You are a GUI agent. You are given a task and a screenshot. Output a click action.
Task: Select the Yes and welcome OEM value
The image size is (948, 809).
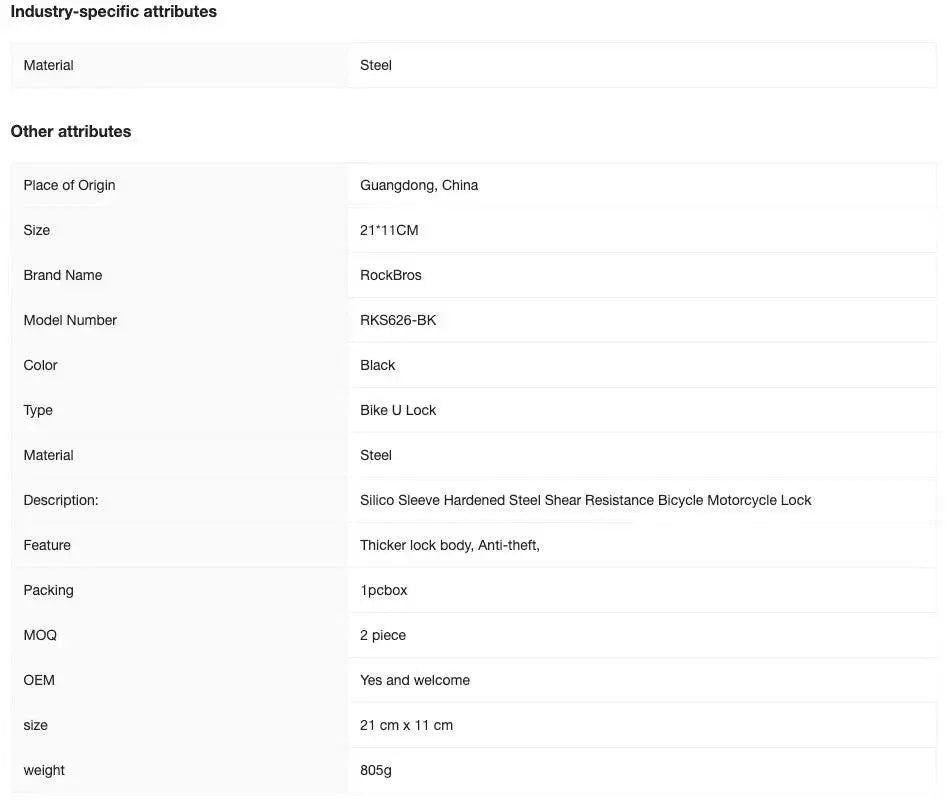pos(415,680)
